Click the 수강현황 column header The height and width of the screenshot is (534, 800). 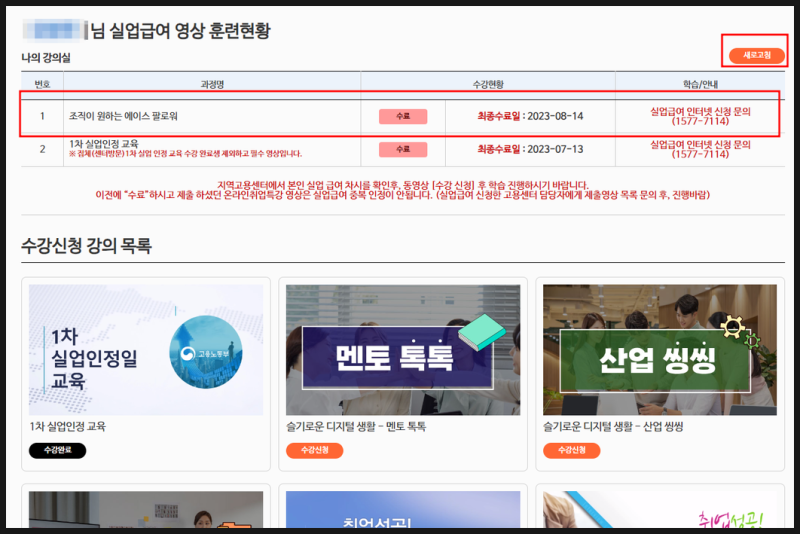tap(488, 84)
